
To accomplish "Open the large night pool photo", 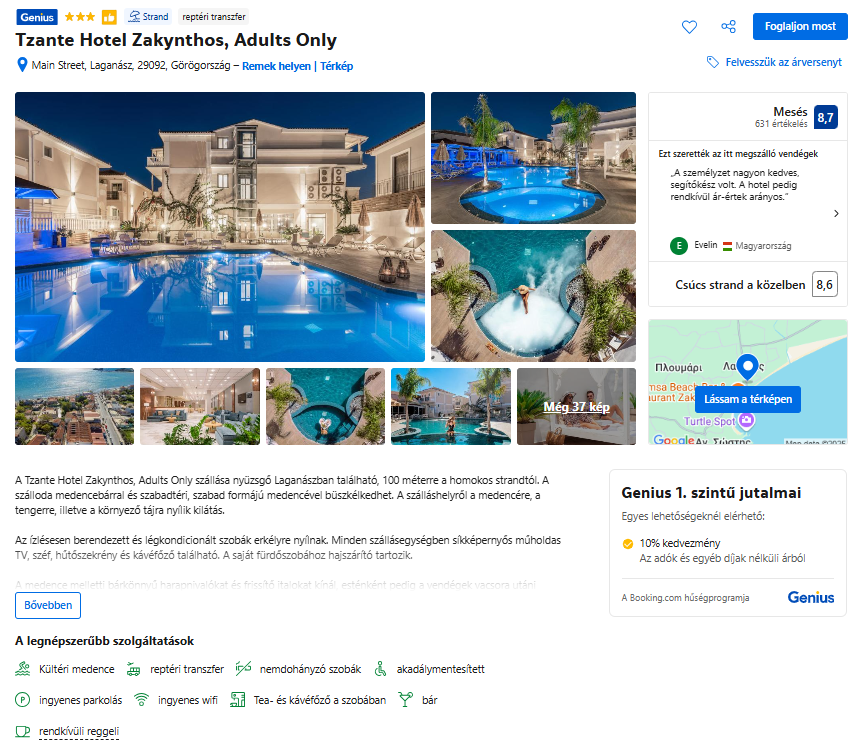I will tap(220, 226).
